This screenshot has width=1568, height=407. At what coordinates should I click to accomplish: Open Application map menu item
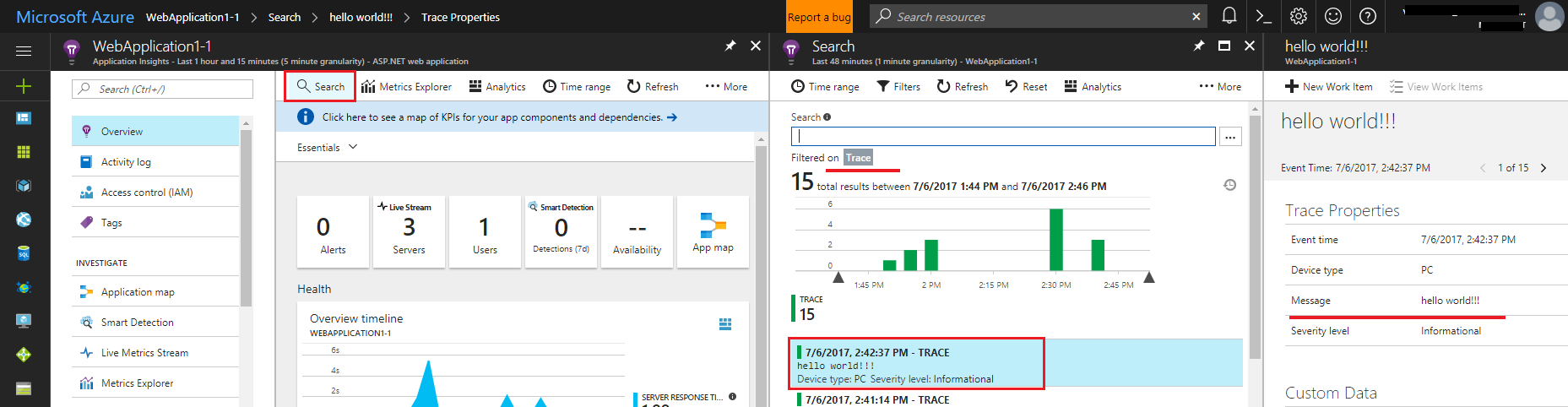(156, 291)
